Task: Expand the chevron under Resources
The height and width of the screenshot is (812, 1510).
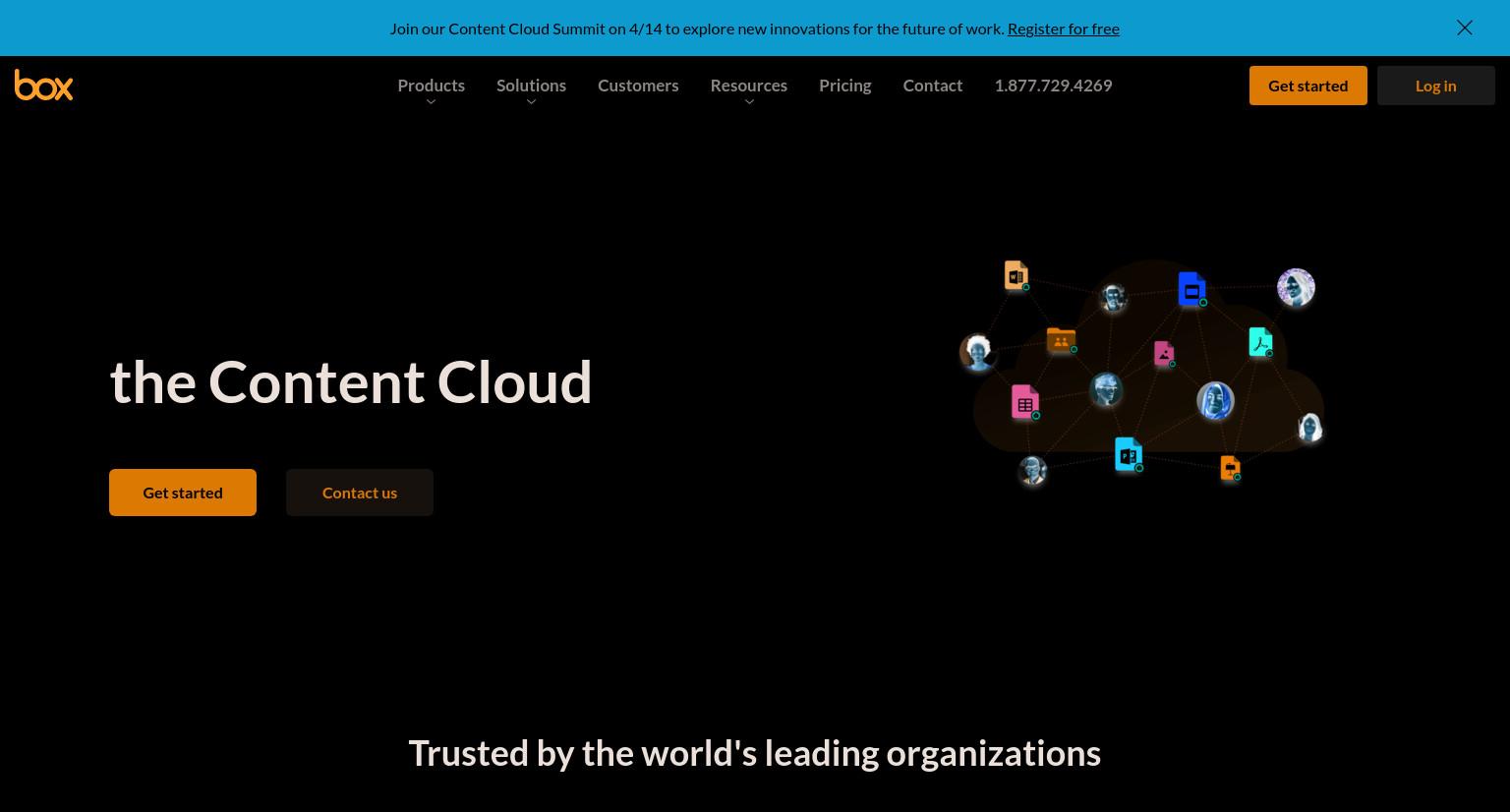Action: pos(749,102)
